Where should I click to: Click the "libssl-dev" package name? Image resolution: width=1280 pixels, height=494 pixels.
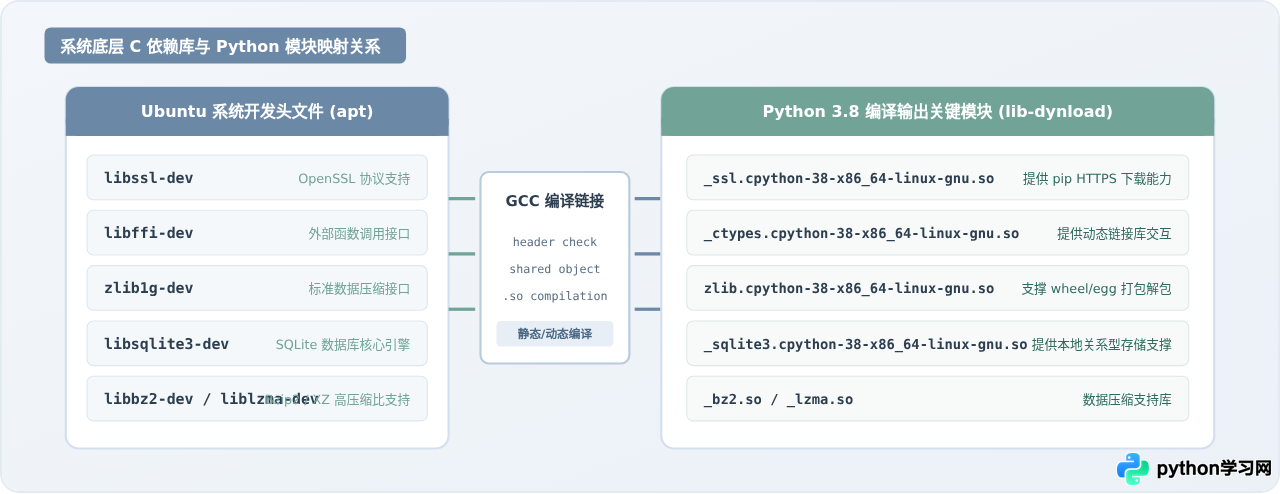click(x=149, y=178)
